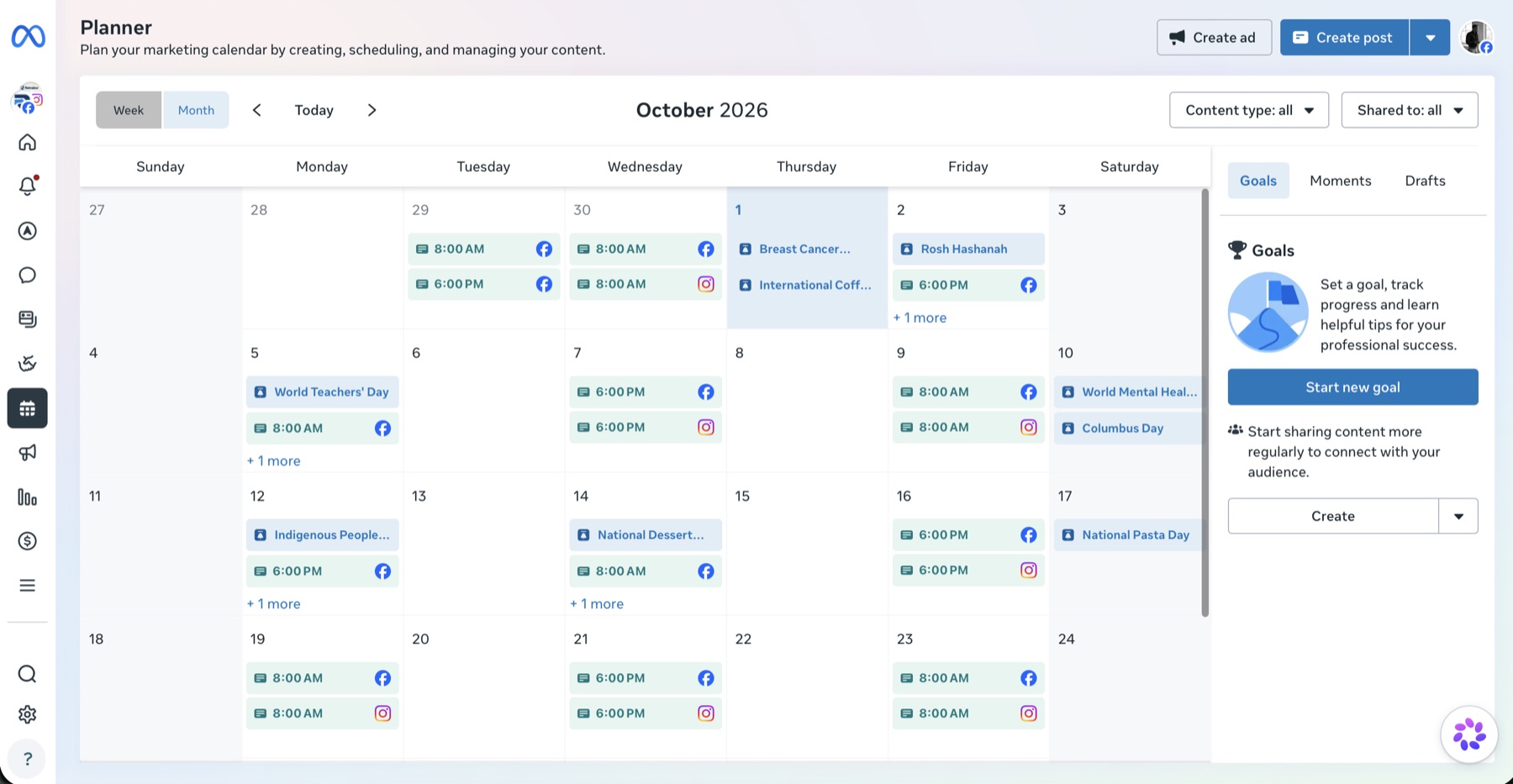Expand +1 more on October 2
1513x784 pixels.
(920, 318)
